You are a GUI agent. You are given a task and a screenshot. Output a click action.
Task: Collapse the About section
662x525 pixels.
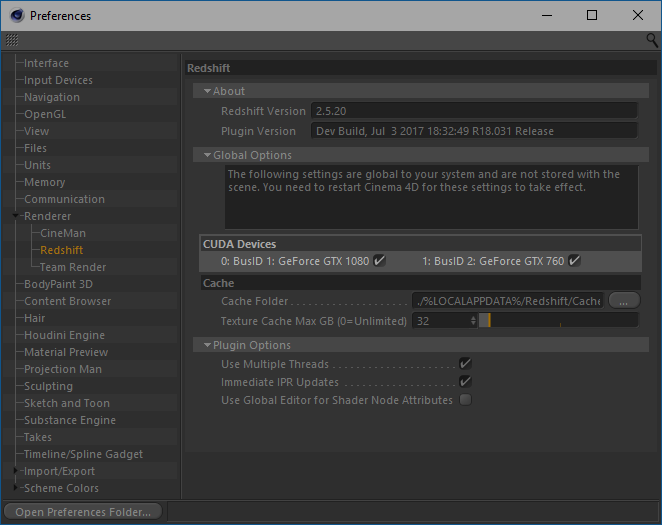[x=207, y=91]
